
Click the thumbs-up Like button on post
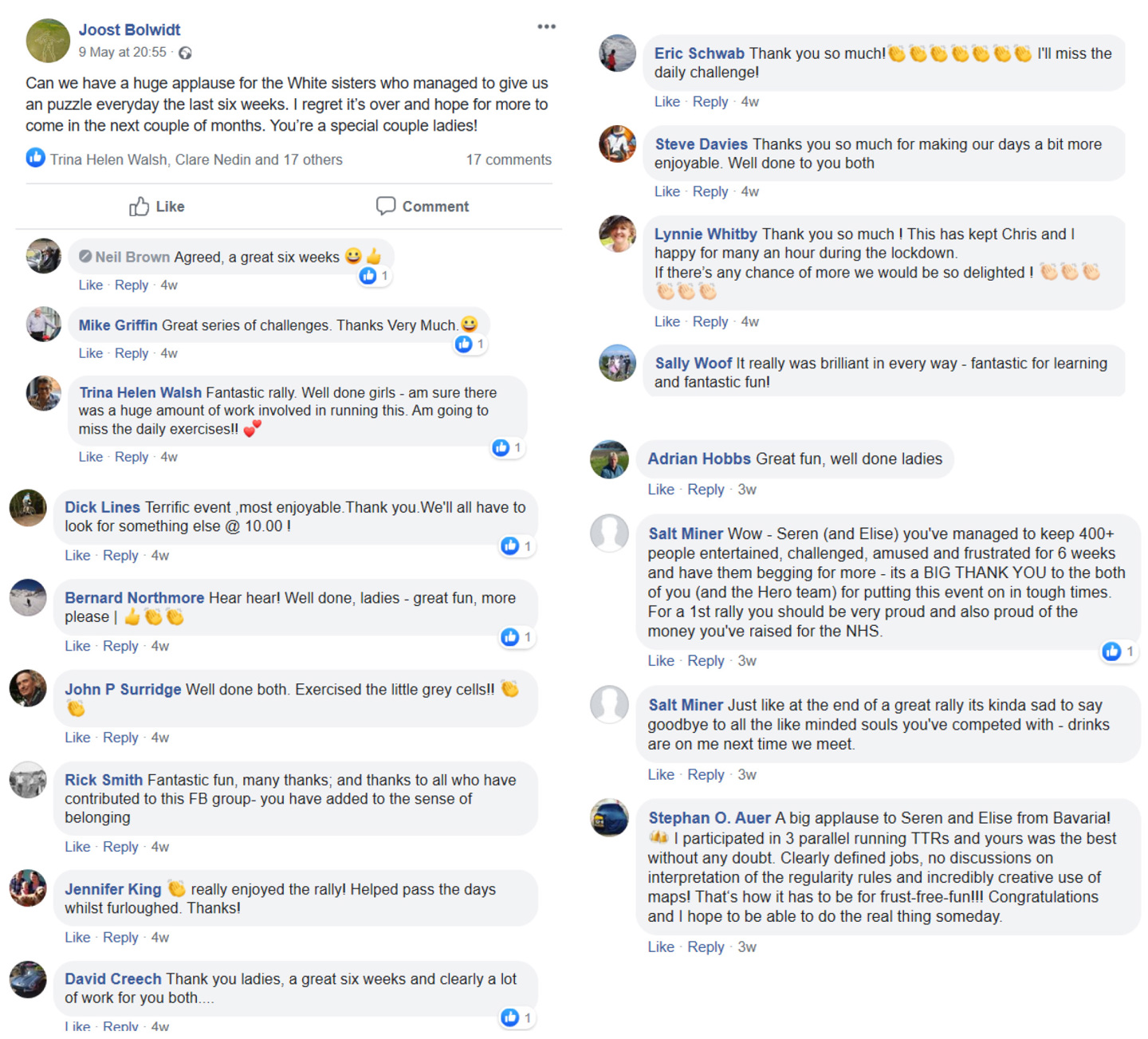[157, 207]
